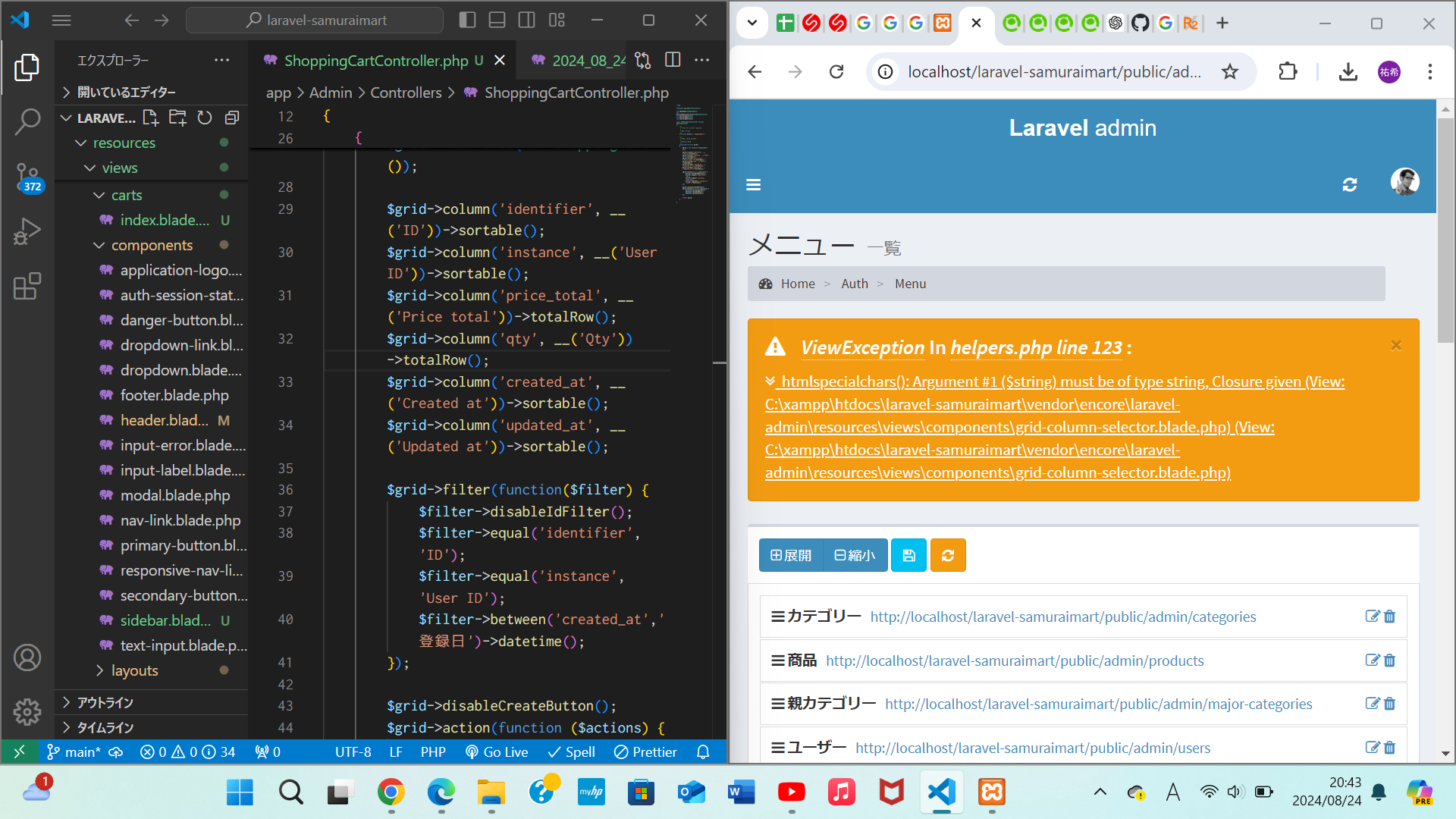The width and height of the screenshot is (1456, 819).
Task: Open the products admin URL link
Action: (1015, 661)
